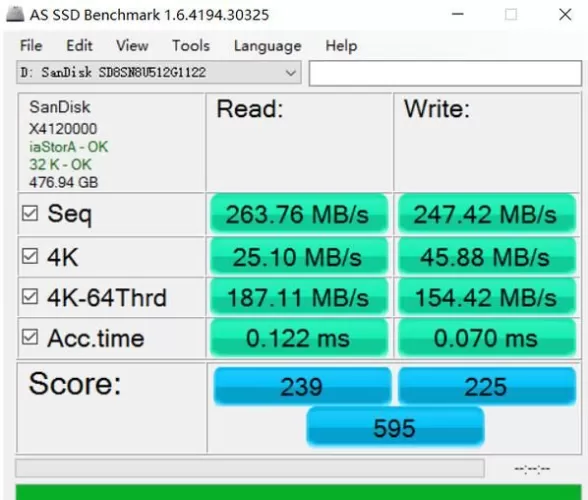Click the Seq read result 263.76 MB/s
Image resolution: width=588 pixels, height=500 pixels.
pos(299,214)
